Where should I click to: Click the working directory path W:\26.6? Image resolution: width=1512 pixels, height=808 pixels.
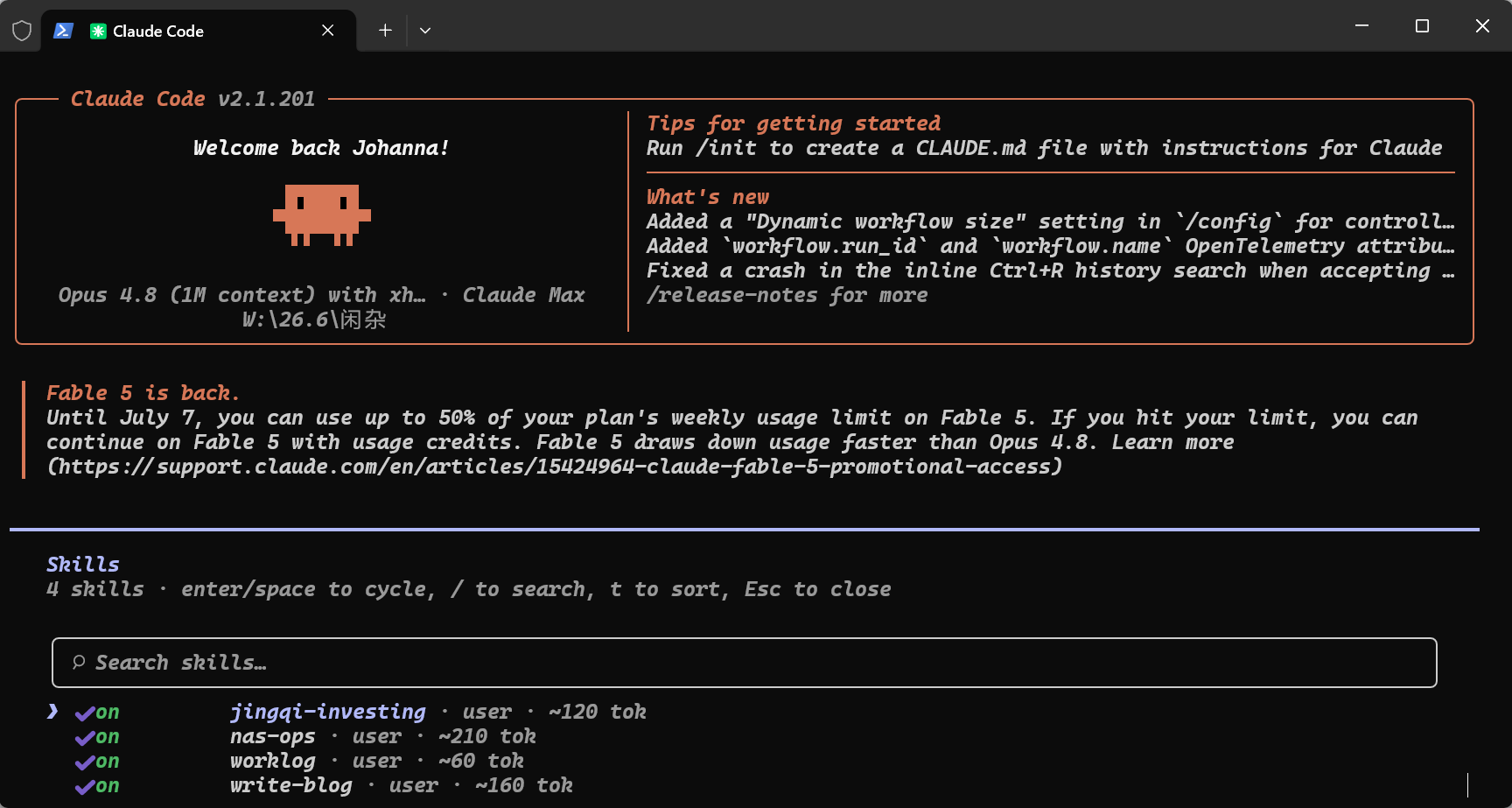coord(314,320)
